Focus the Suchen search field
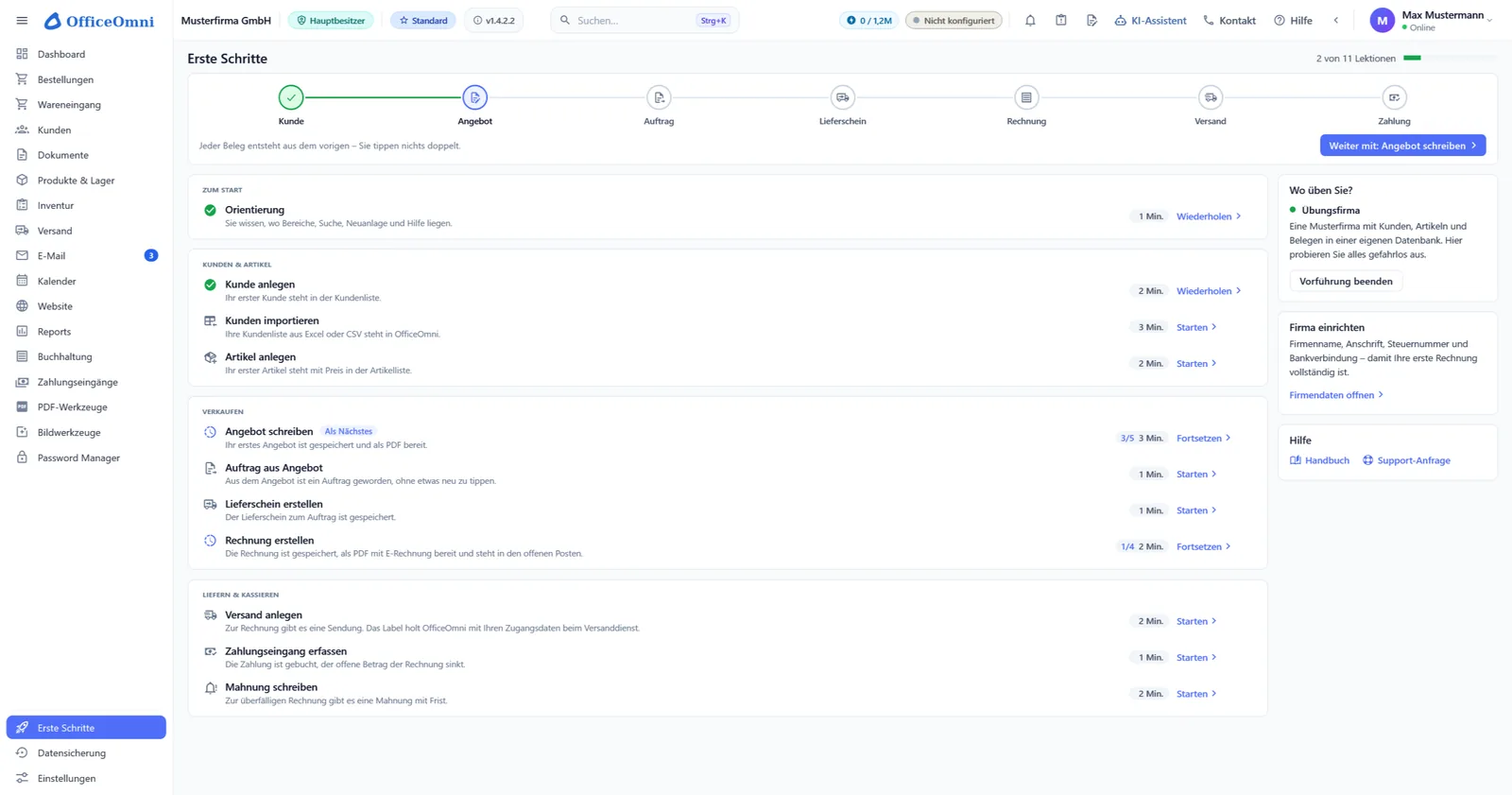The height and width of the screenshot is (795, 1512). [x=644, y=20]
